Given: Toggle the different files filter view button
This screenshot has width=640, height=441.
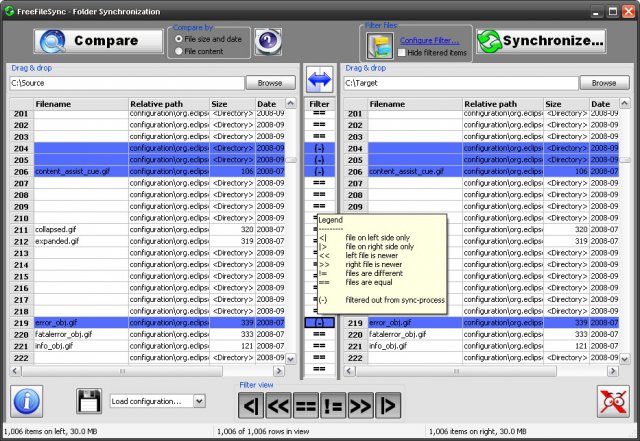Looking at the screenshot, I should coord(333,405).
